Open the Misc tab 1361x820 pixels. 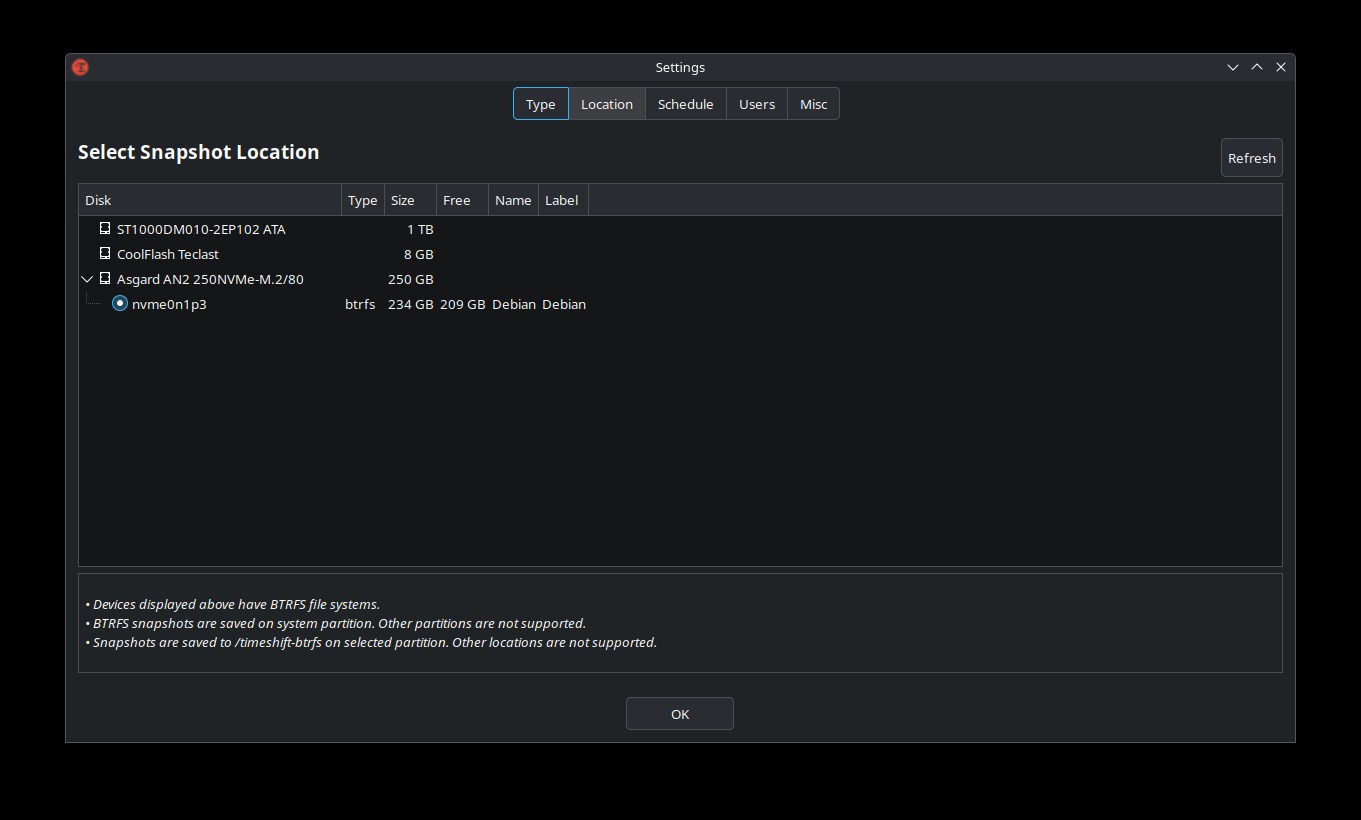click(x=814, y=104)
